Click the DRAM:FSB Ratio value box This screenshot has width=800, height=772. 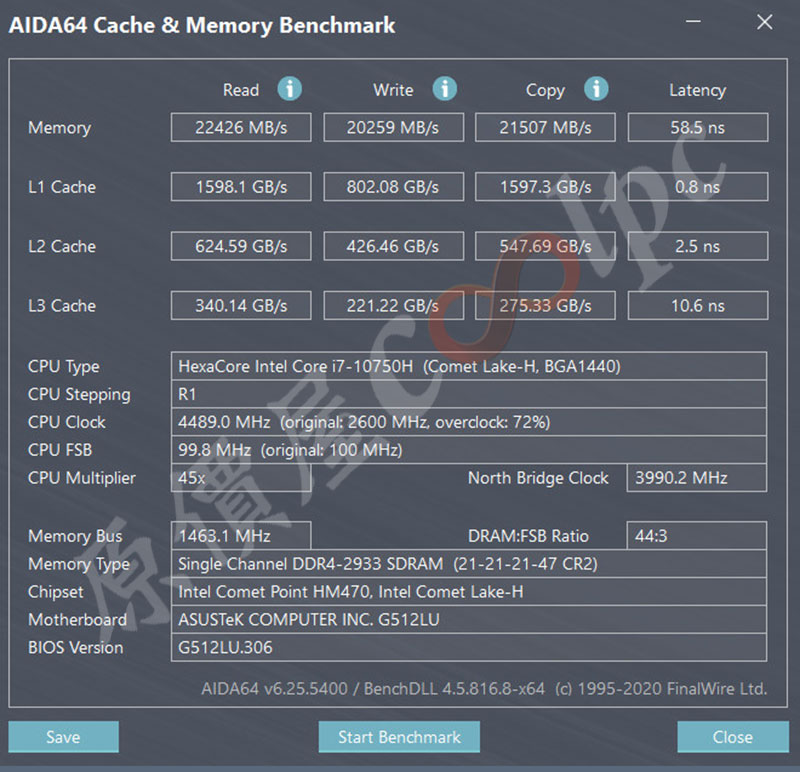click(697, 536)
